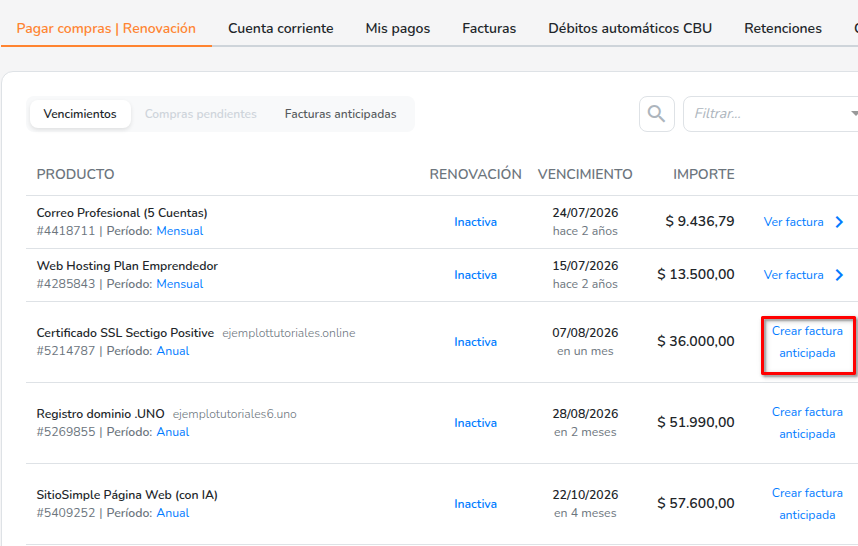Click Inactiva renewal for Web Hosting Plan Emprendedor
The width and height of the screenshot is (858, 546).
coord(476,275)
